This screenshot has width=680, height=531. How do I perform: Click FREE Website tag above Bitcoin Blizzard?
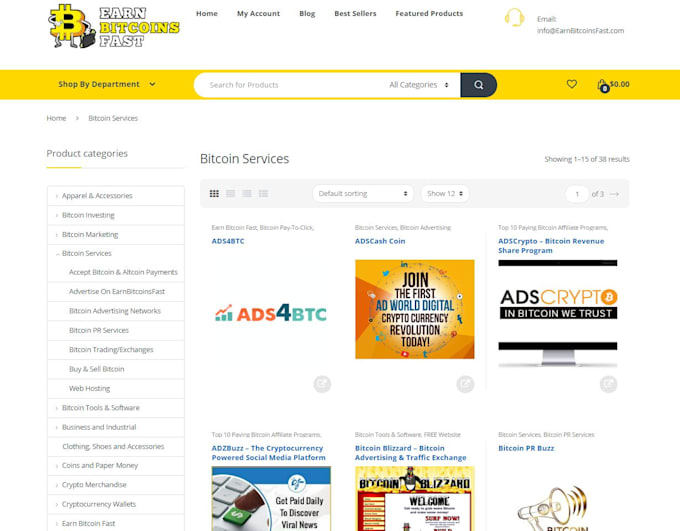point(442,435)
